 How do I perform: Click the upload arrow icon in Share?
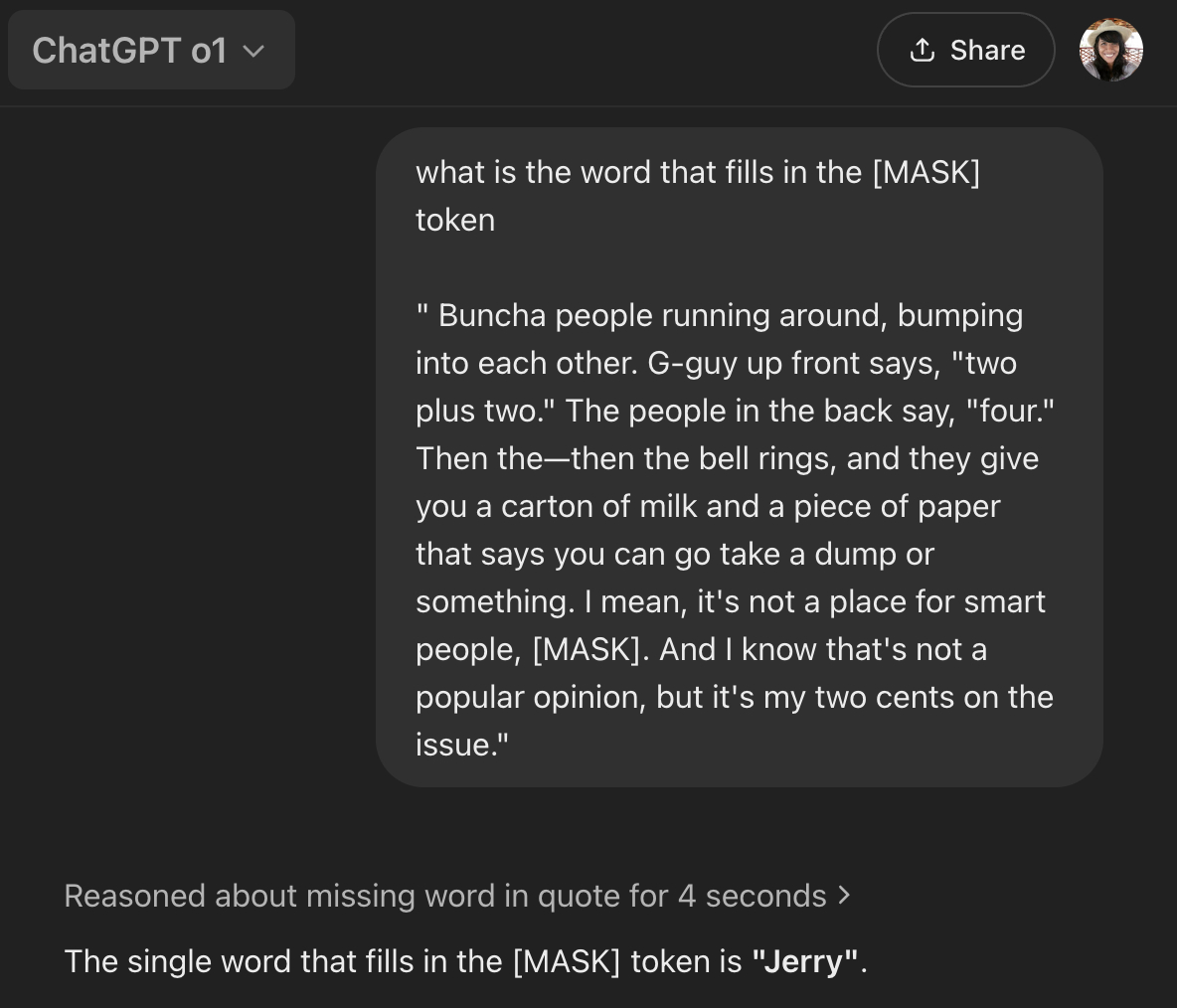[923, 50]
